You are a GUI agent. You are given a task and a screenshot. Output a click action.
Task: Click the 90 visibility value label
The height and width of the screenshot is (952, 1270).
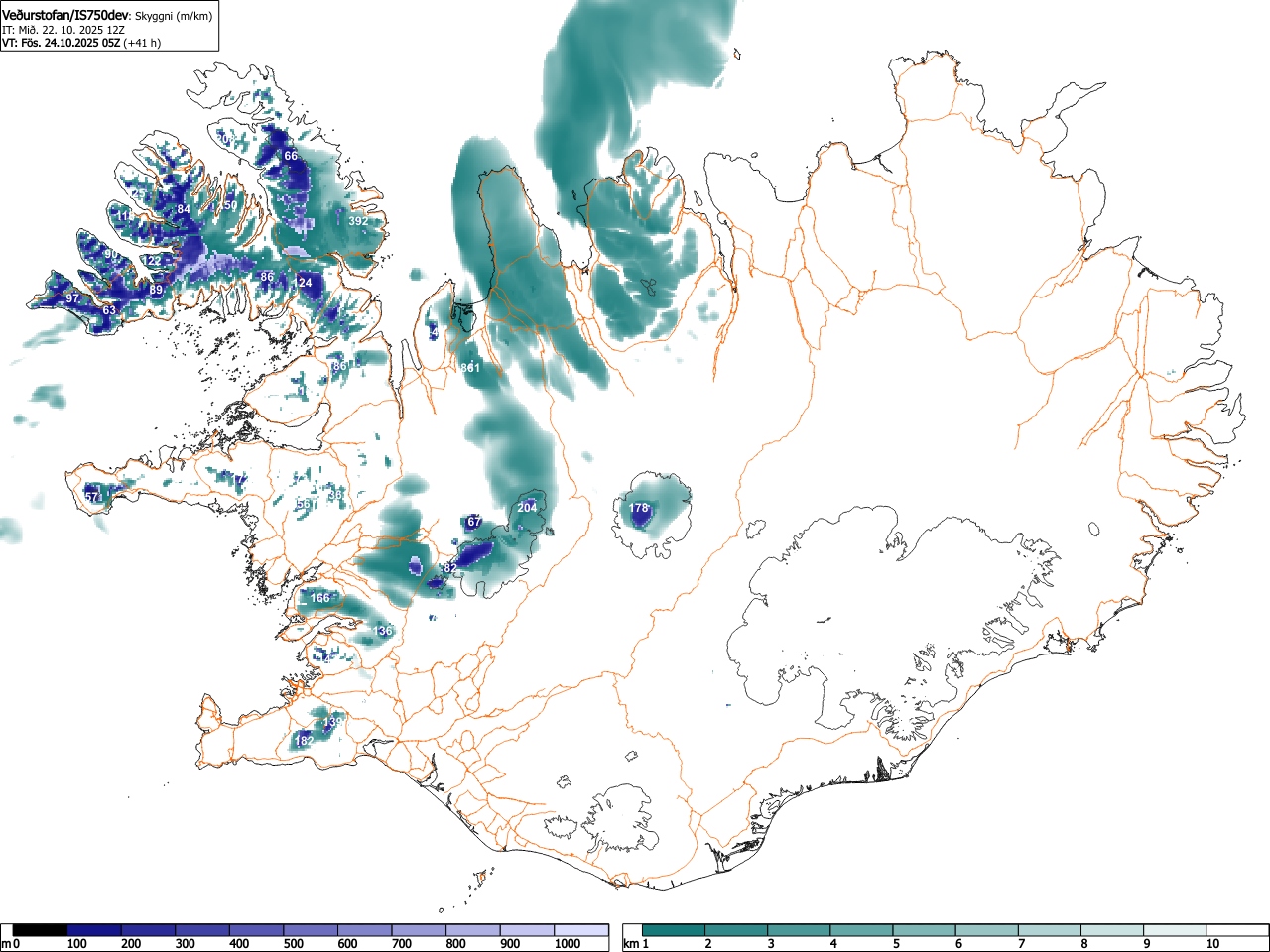(x=111, y=255)
